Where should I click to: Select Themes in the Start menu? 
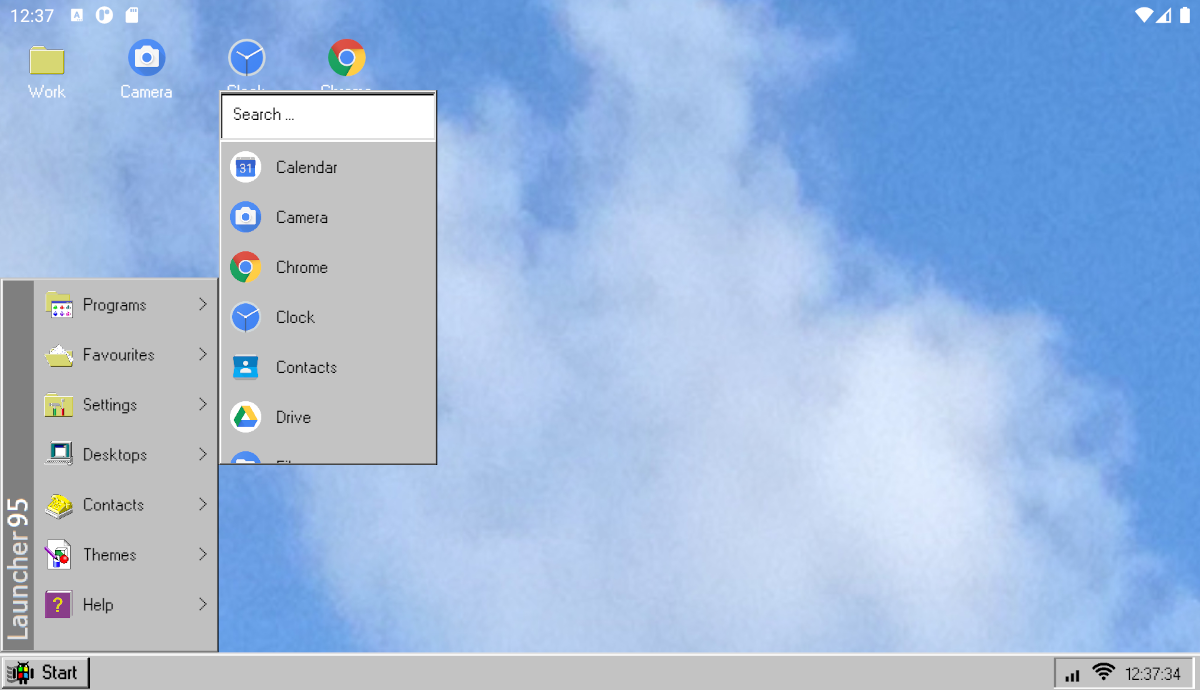click(x=125, y=555)
